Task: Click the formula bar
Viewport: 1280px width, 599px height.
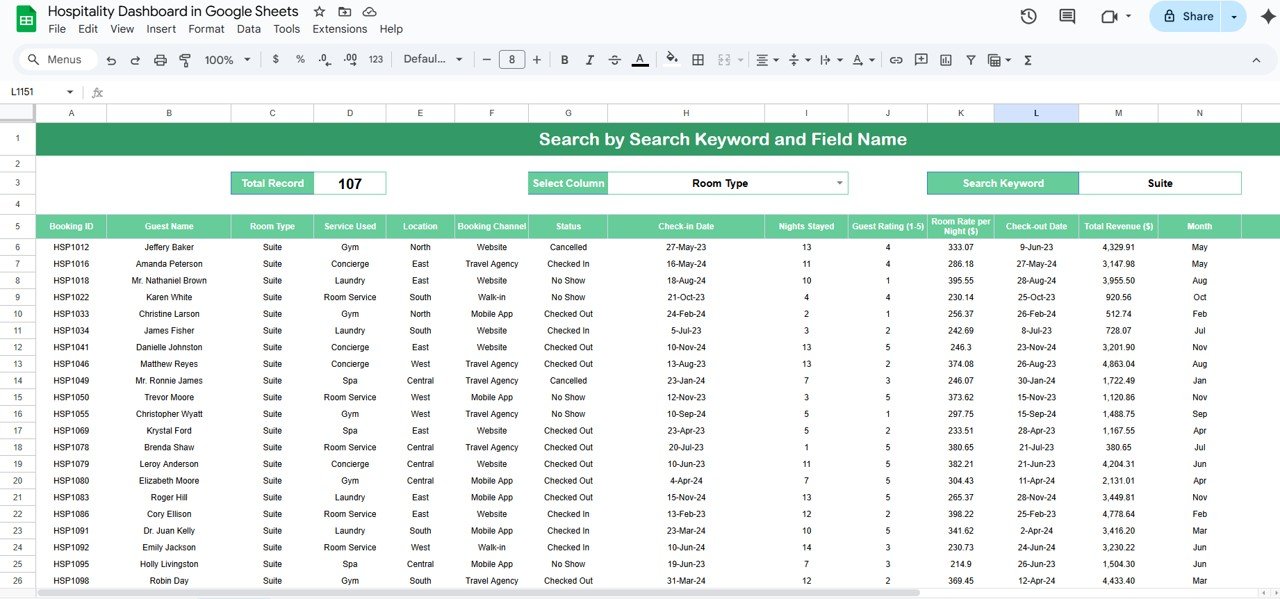Action: (x=690, y=92)
